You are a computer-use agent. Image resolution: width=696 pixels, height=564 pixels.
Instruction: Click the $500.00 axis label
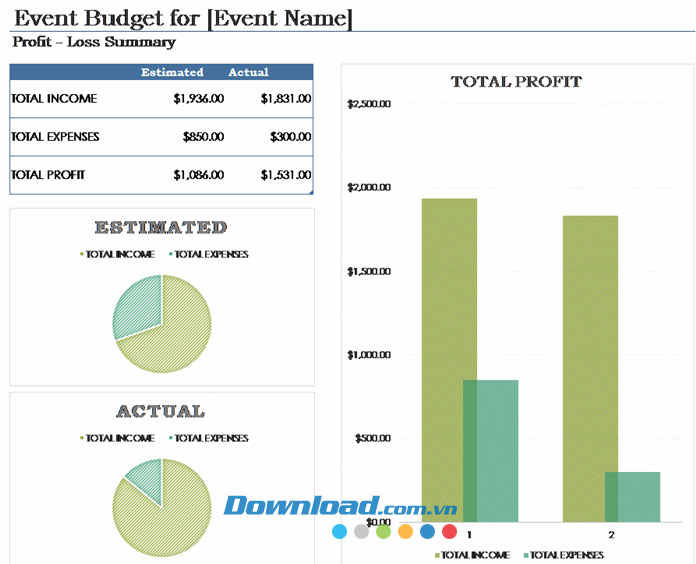pos(373,438)
